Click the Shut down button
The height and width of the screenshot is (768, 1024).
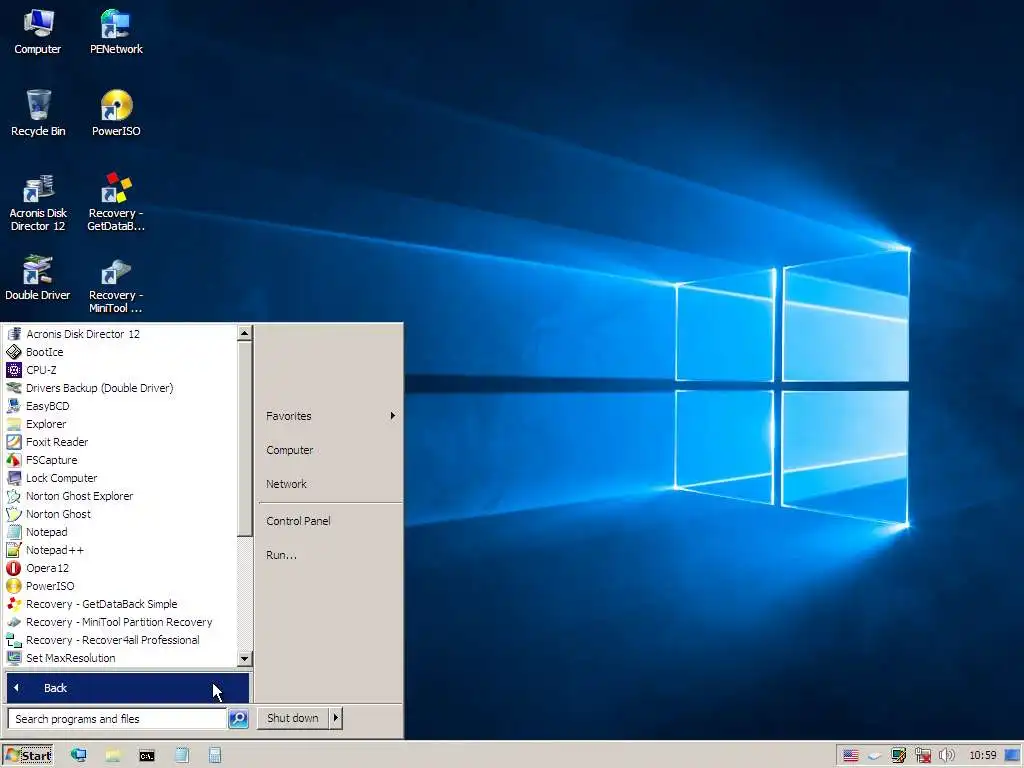pos(293,718)
